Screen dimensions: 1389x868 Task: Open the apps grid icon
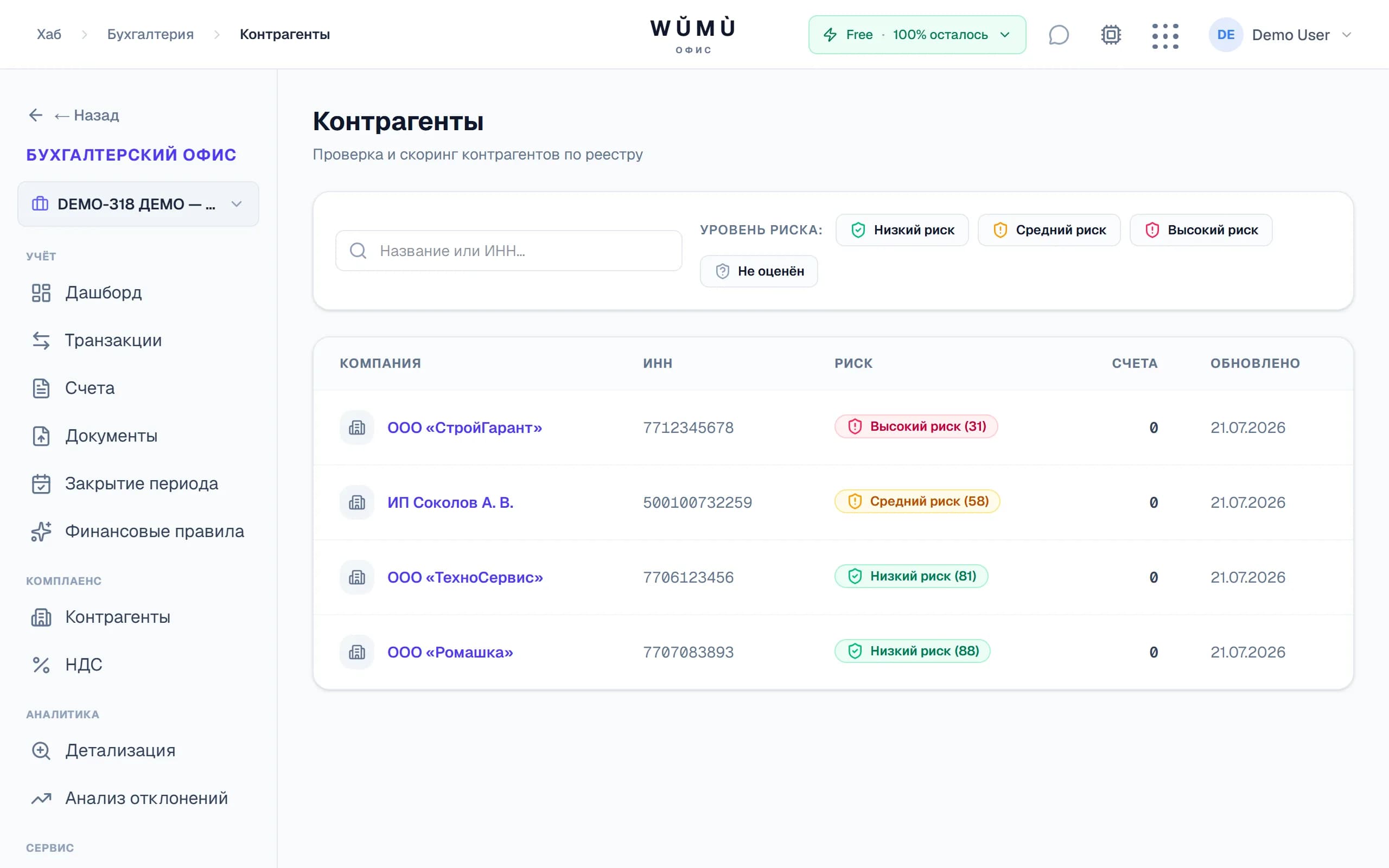coord(1165,36)
